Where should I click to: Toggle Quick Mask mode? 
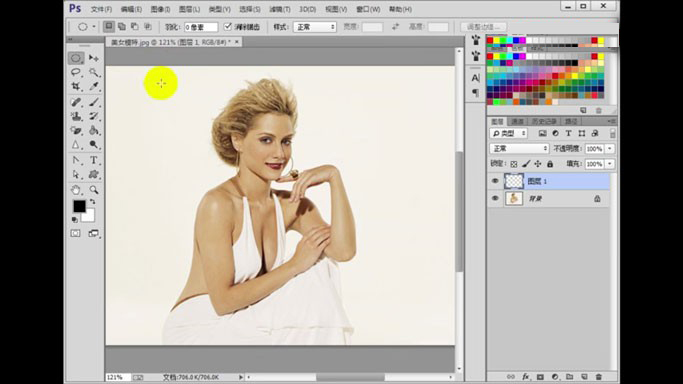(x=76, y=233)
